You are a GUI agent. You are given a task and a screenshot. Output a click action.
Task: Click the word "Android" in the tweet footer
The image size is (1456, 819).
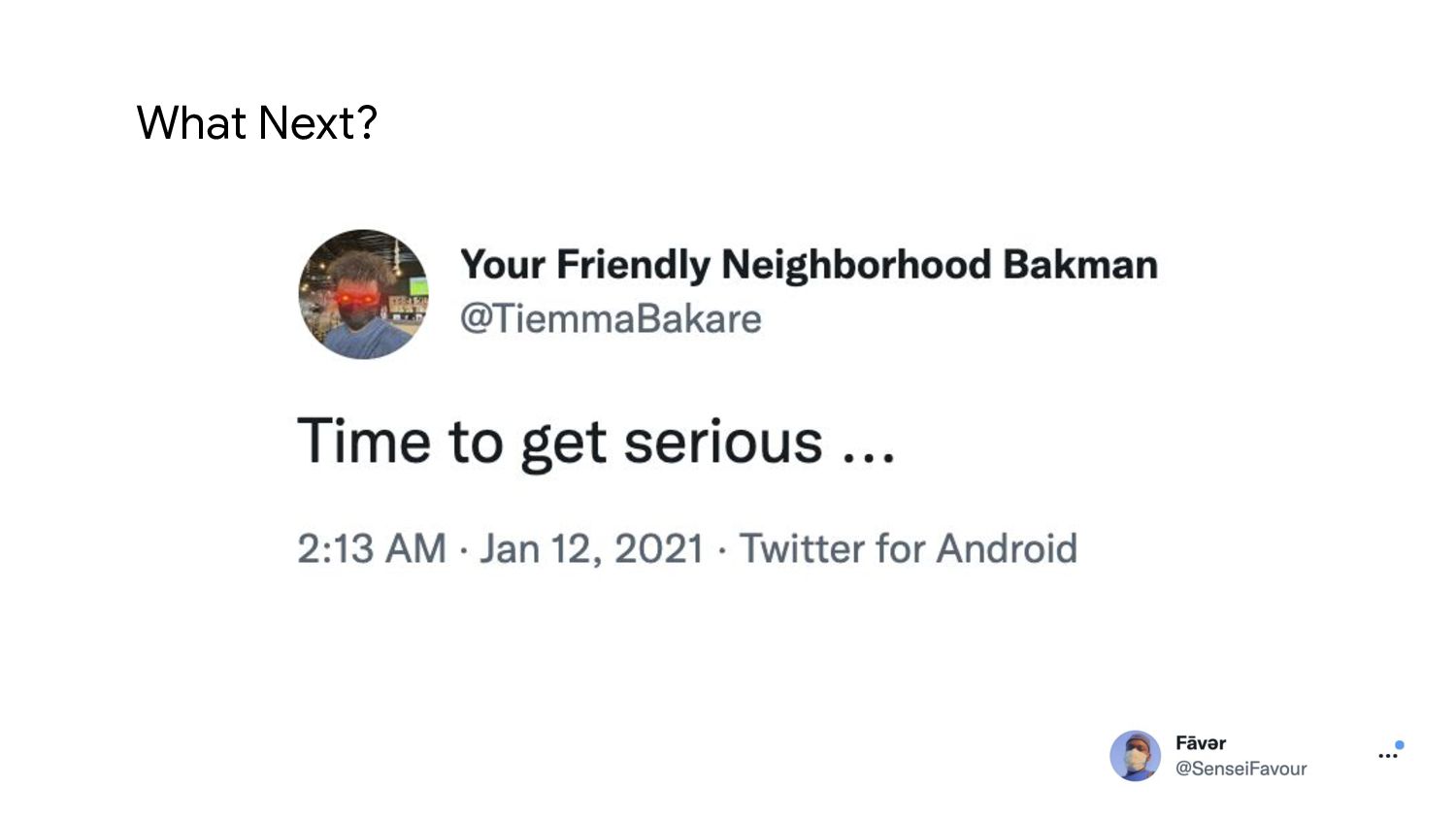pos(1007,548)
